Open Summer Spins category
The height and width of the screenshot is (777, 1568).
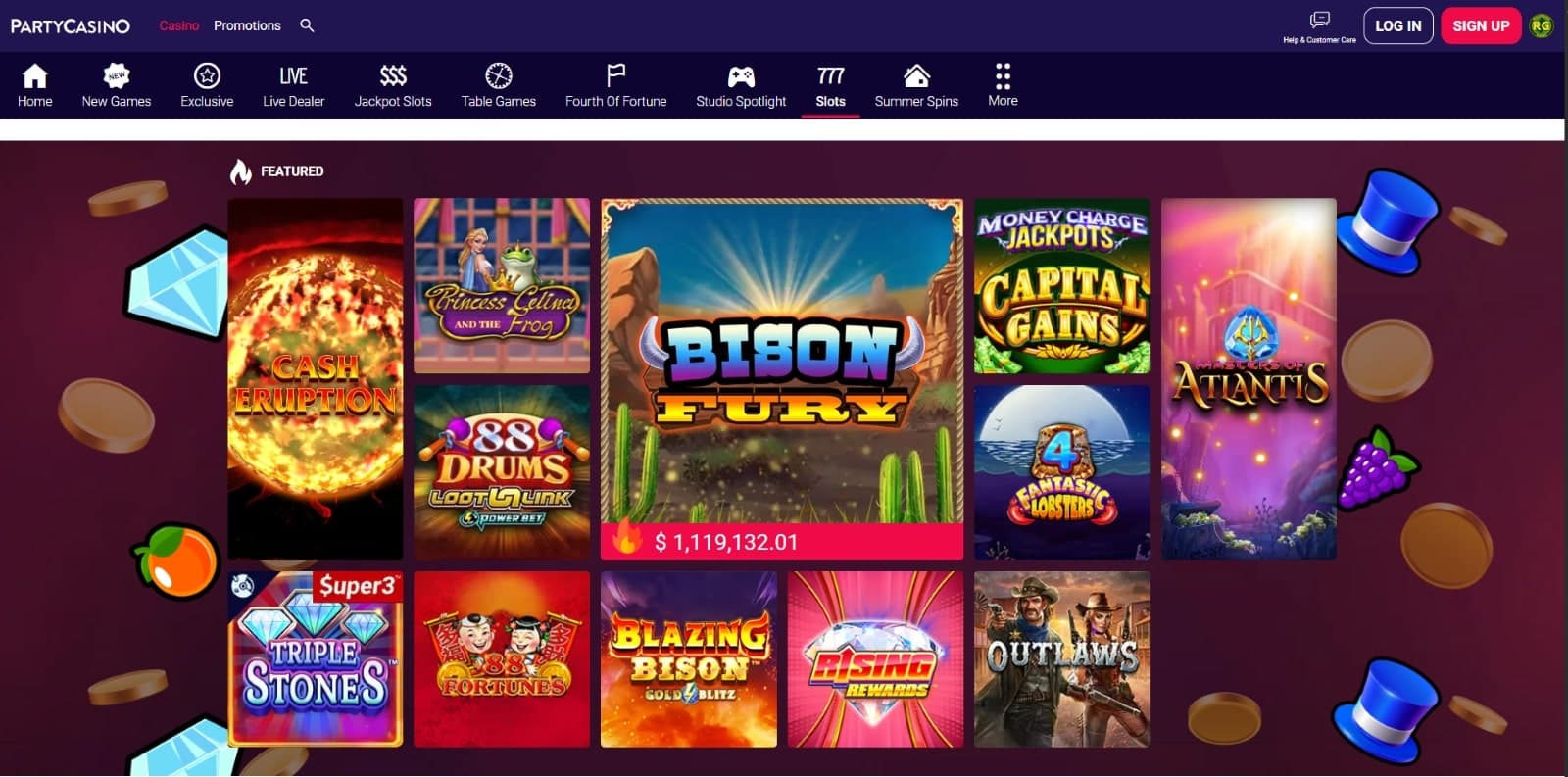click(916, 85)
